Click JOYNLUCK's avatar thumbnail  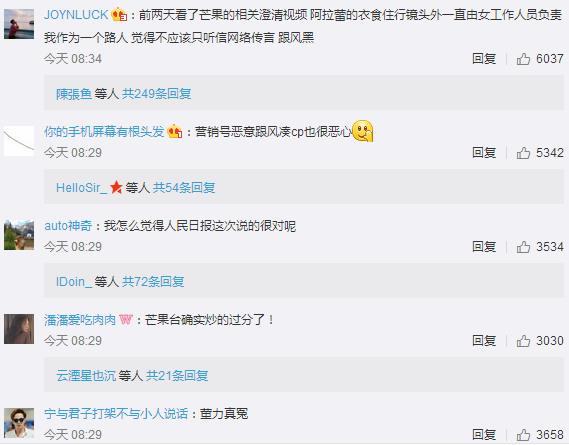click(x=19, y=24)
